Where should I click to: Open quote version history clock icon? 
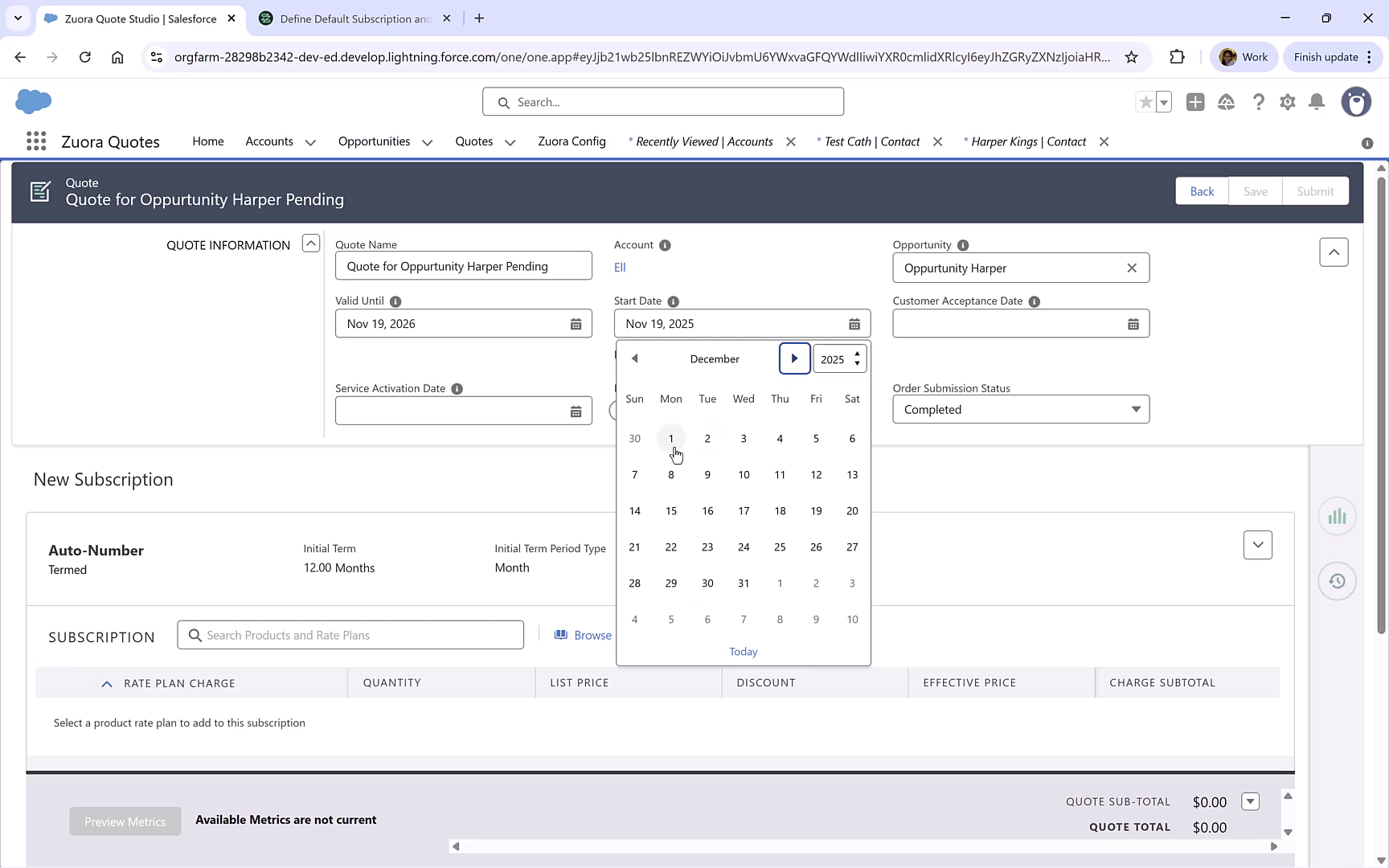tap(1337, 580)
